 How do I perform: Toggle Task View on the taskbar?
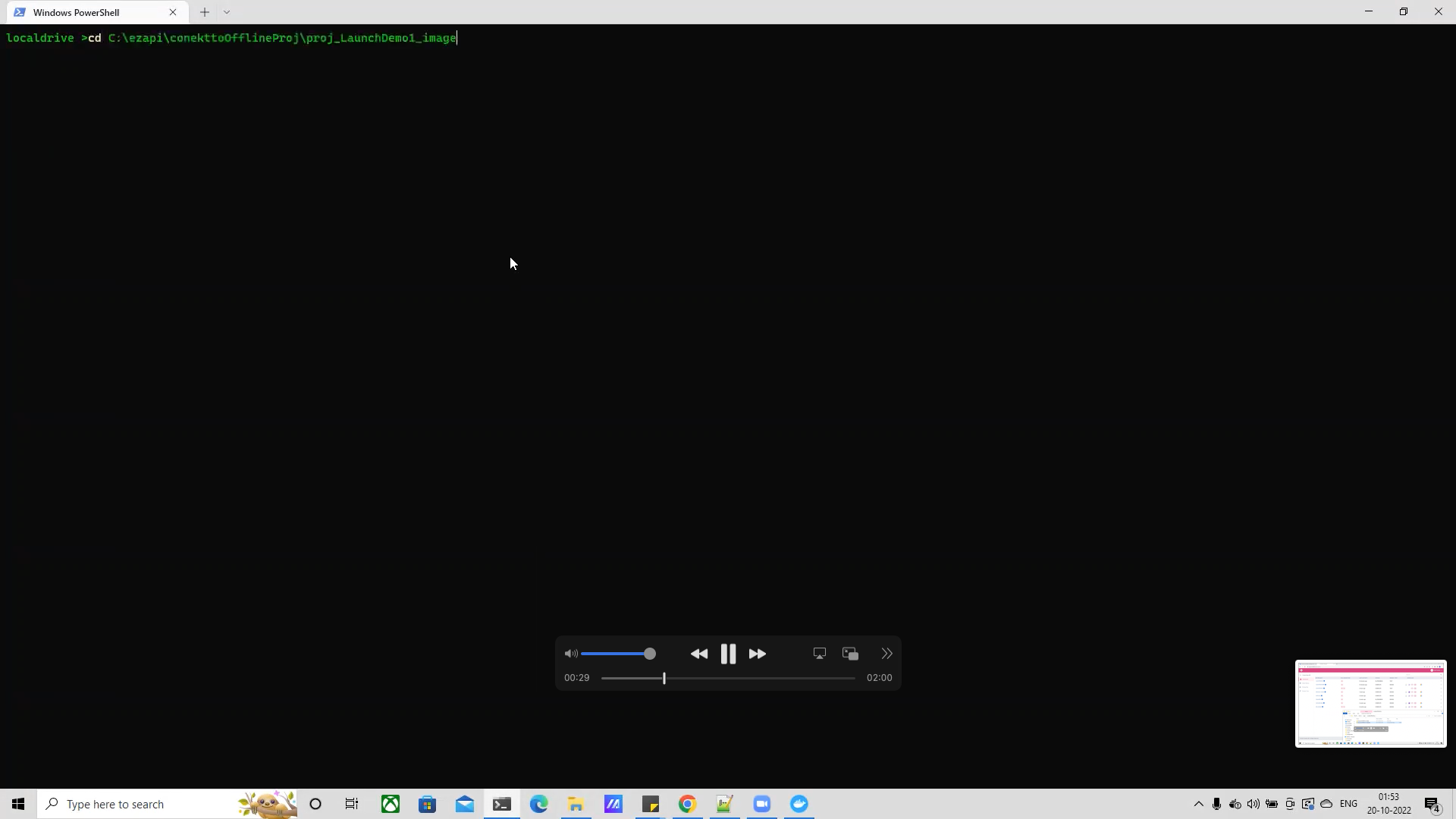351,804
